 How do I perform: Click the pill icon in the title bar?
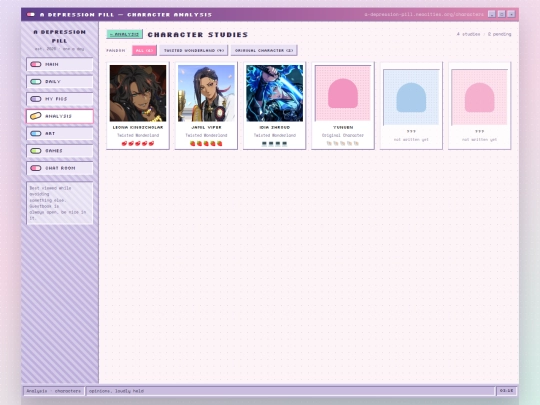pyautogui.click(x=31, y=14)
